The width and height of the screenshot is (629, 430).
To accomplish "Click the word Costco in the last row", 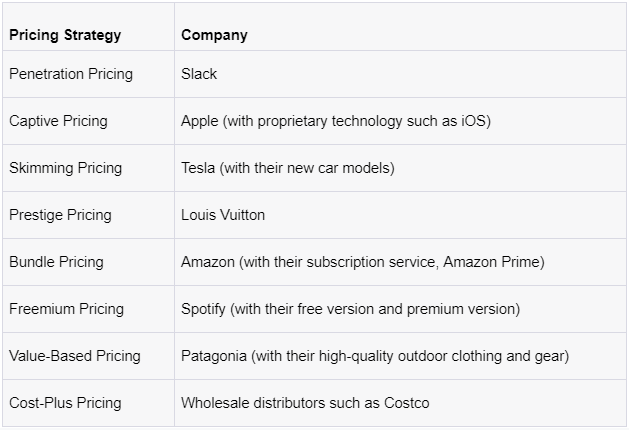I will coord(406,403).
